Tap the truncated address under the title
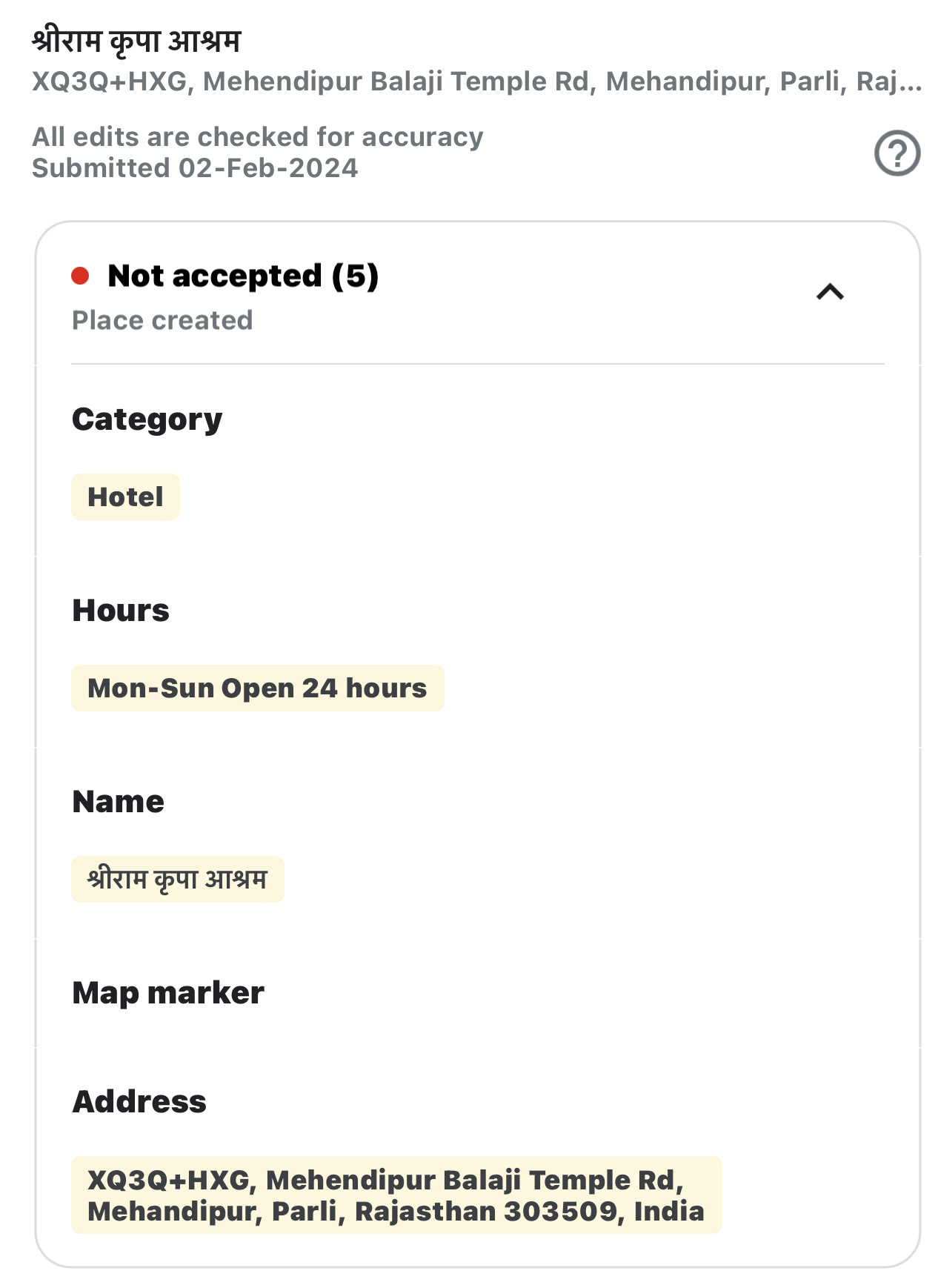 476,81
